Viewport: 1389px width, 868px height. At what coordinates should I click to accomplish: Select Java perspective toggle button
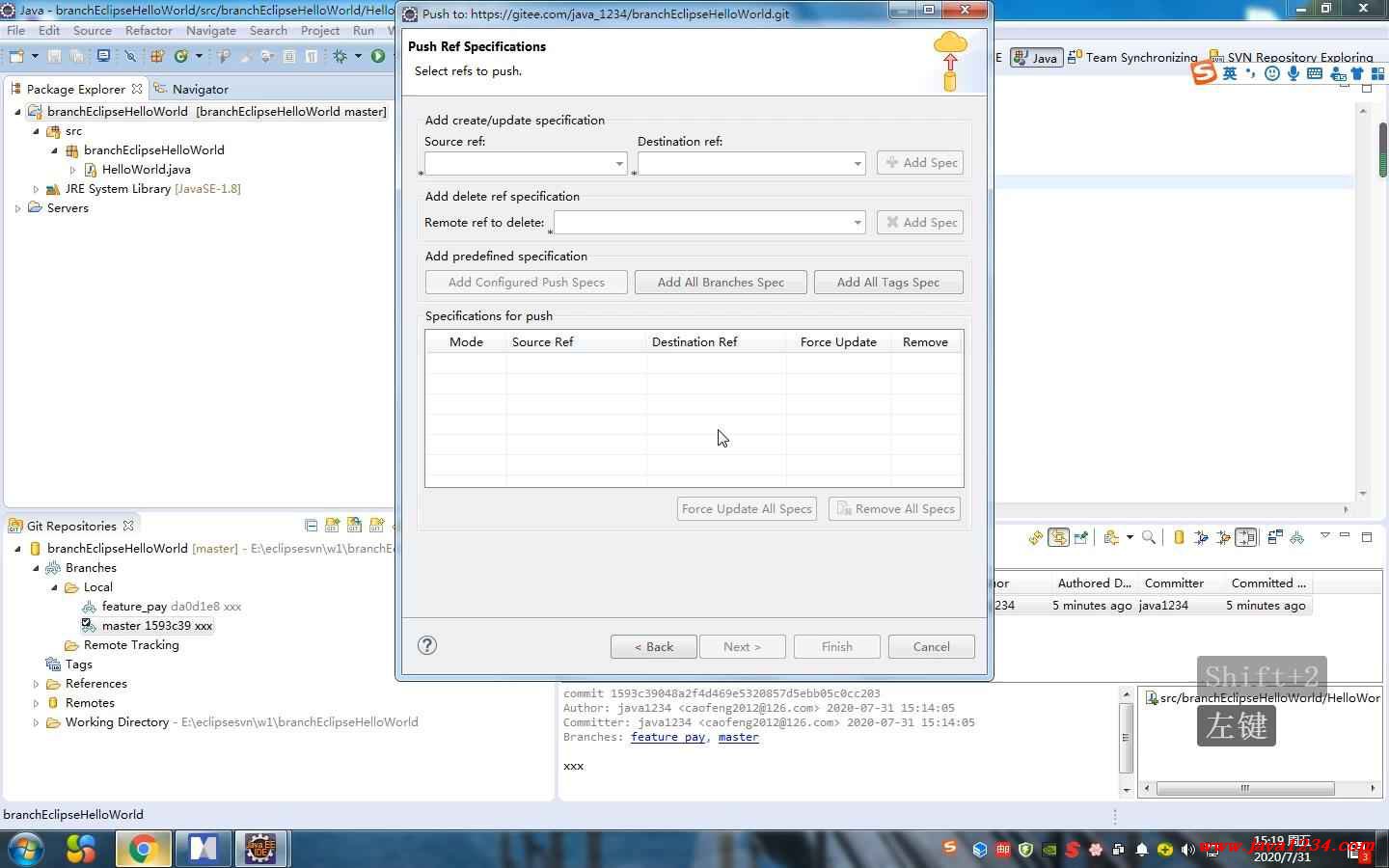(x=1035, y=58)
